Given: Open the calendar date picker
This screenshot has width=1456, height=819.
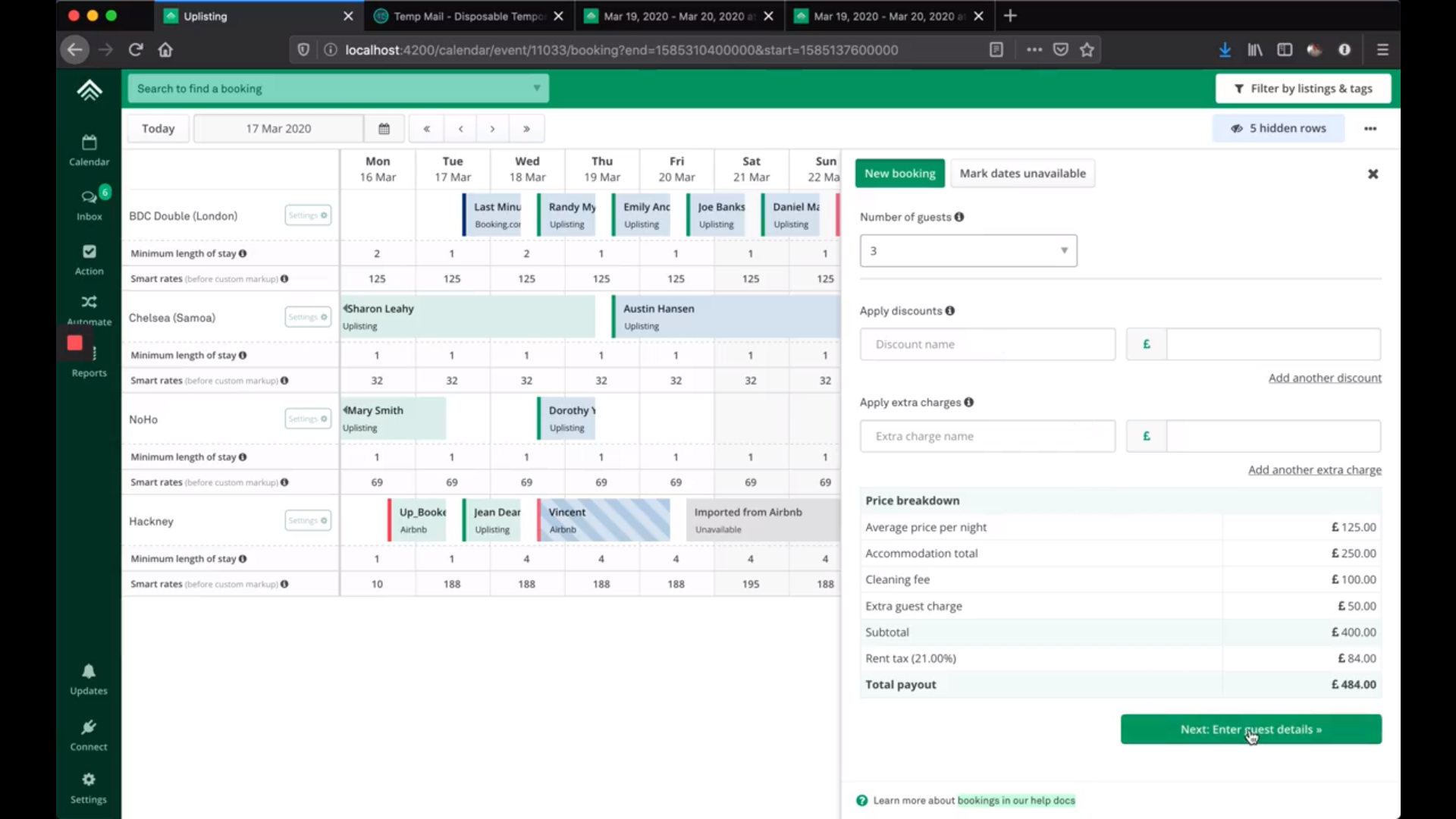Looking at the screenshot, I should 384,128.
